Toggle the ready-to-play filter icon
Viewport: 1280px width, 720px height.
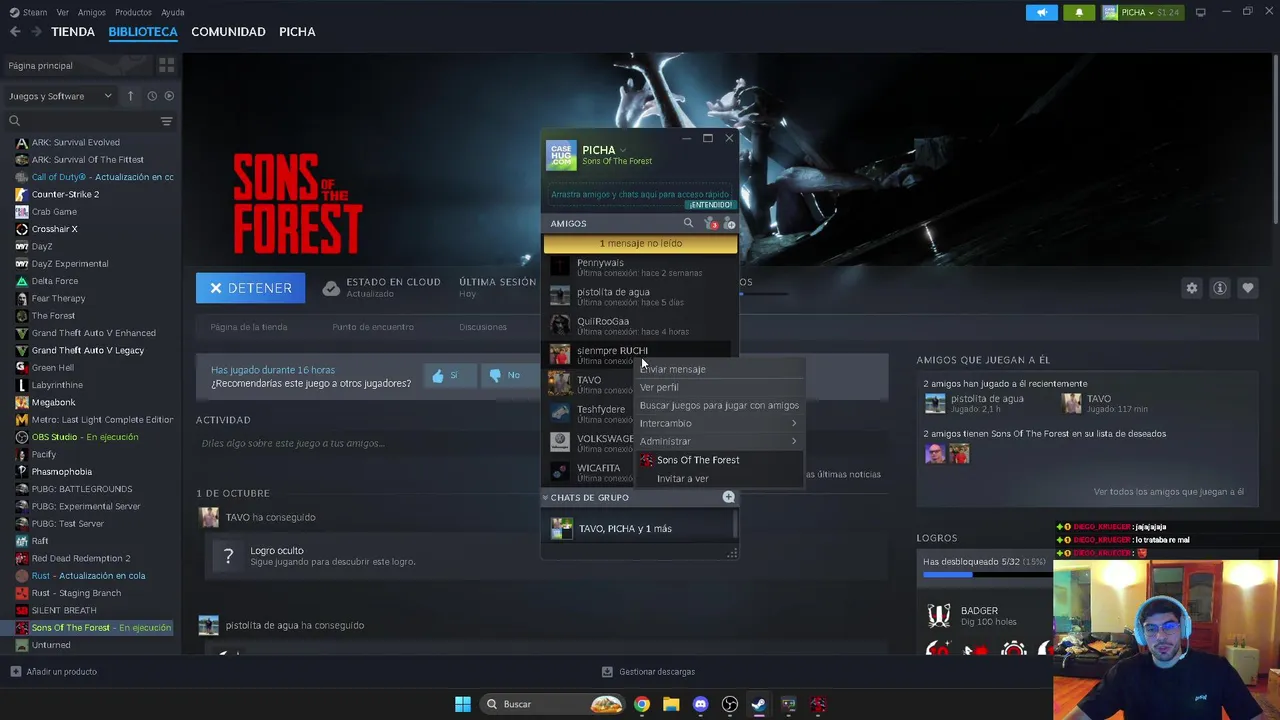169,96
